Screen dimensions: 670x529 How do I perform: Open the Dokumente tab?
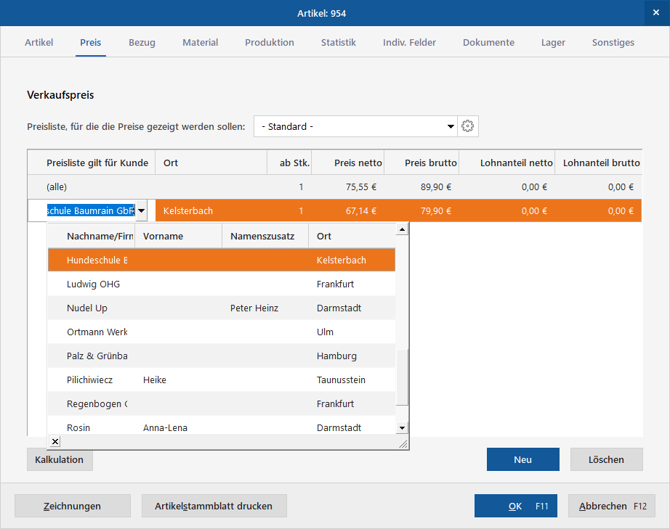(x=488, y=42)
